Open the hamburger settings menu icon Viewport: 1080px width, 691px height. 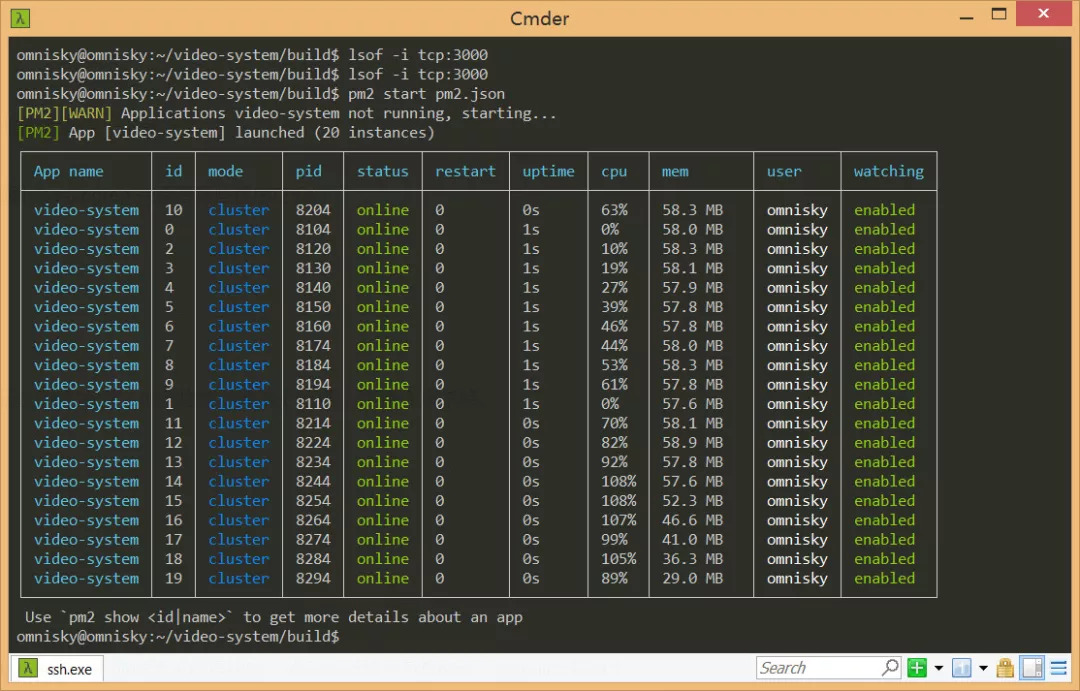(x=1060, y=668)
